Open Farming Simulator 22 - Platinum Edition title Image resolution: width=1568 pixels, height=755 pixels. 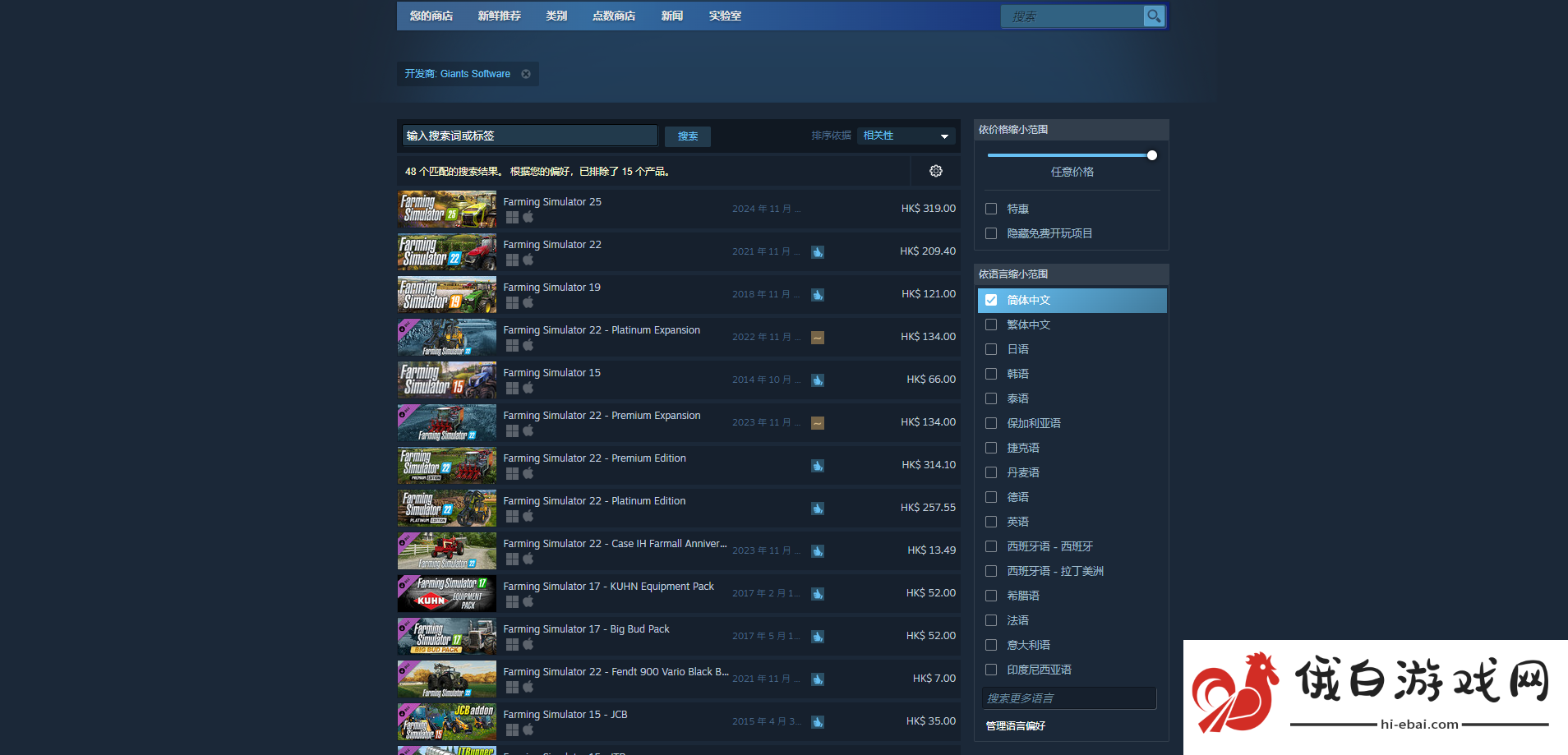coord(594,501)
